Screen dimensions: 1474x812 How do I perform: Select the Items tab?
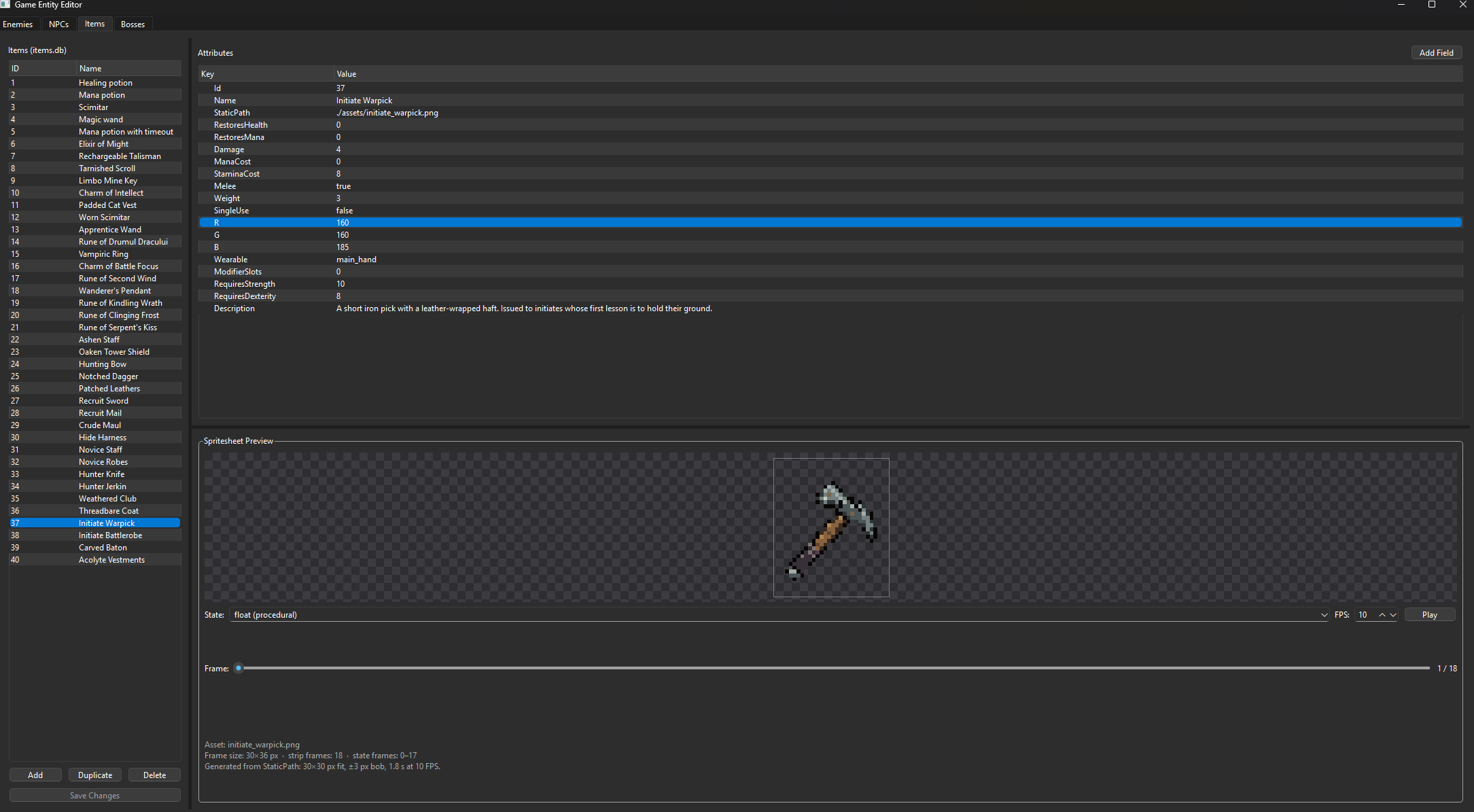[94, 24]
